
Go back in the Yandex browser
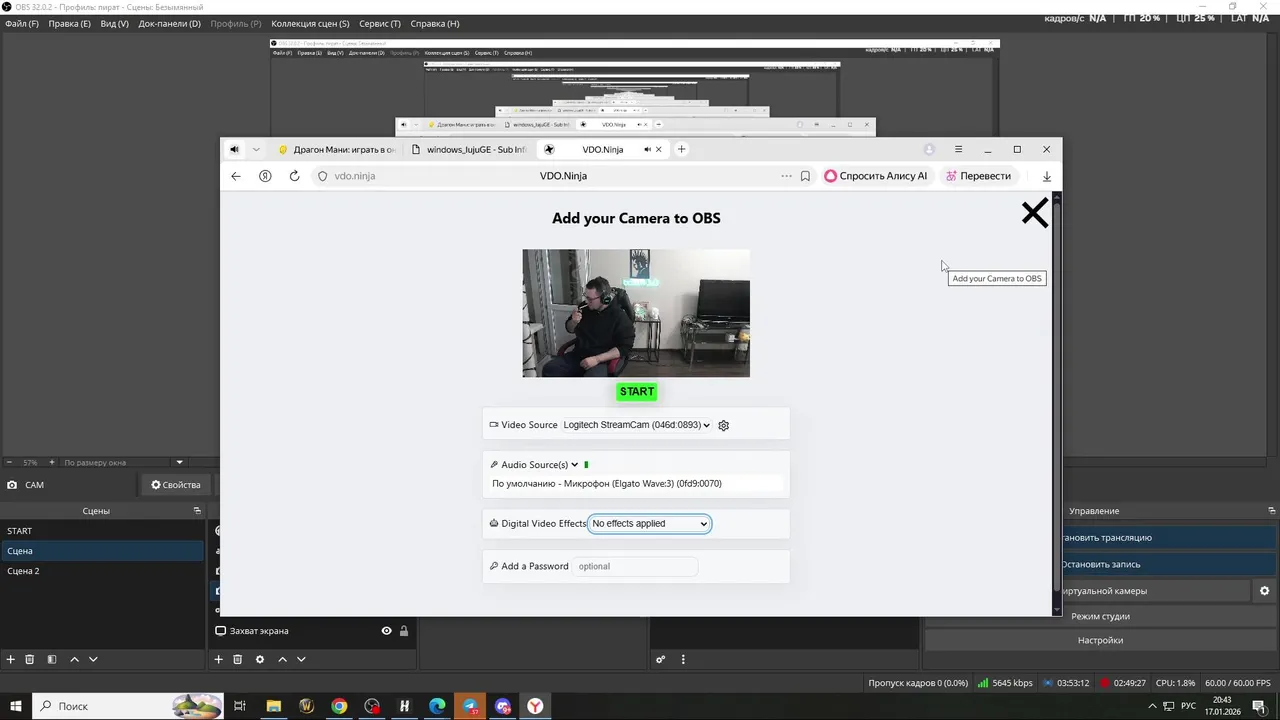click(x=236, y=176)
